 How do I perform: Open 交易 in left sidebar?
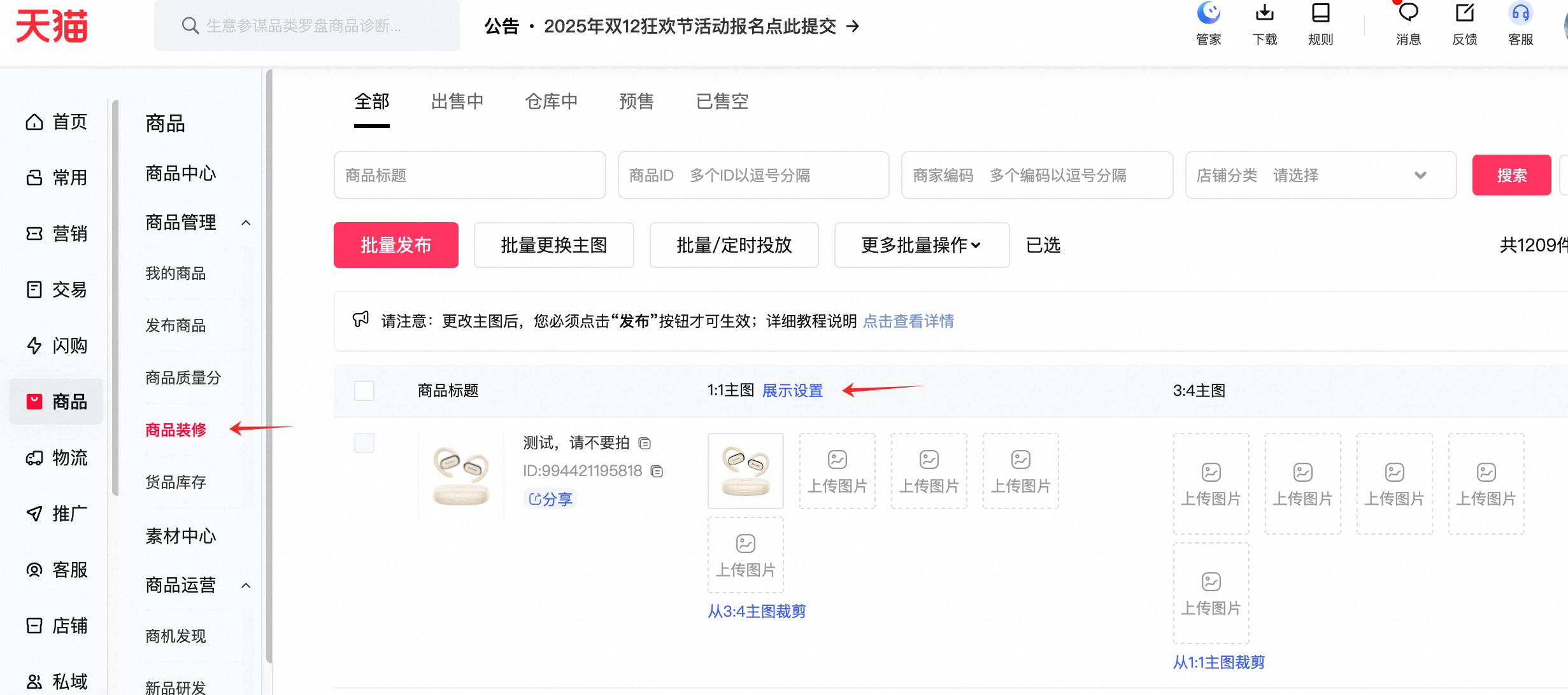point(56,290)
